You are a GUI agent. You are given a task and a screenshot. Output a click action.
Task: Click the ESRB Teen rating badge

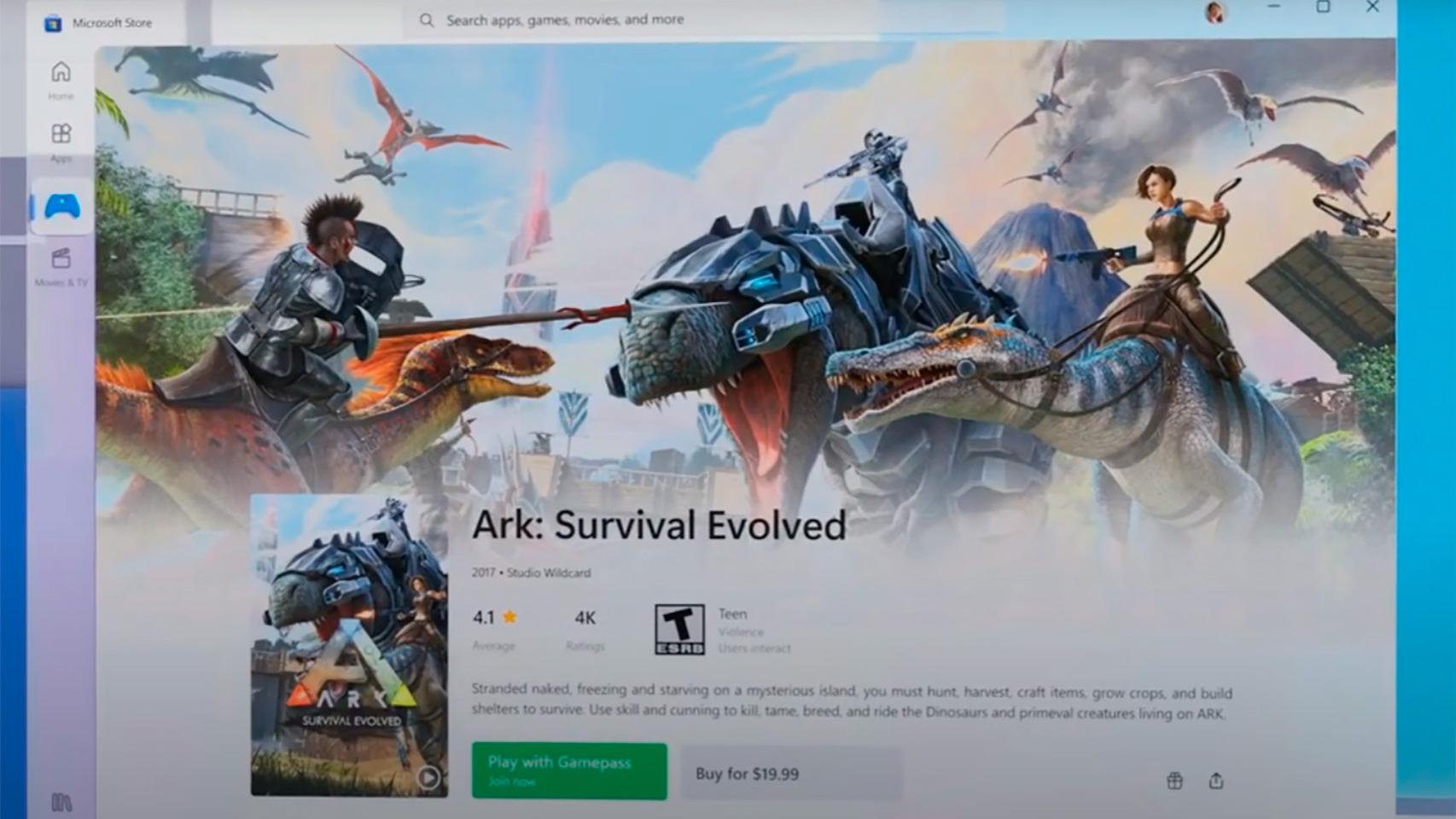point(679,630)
